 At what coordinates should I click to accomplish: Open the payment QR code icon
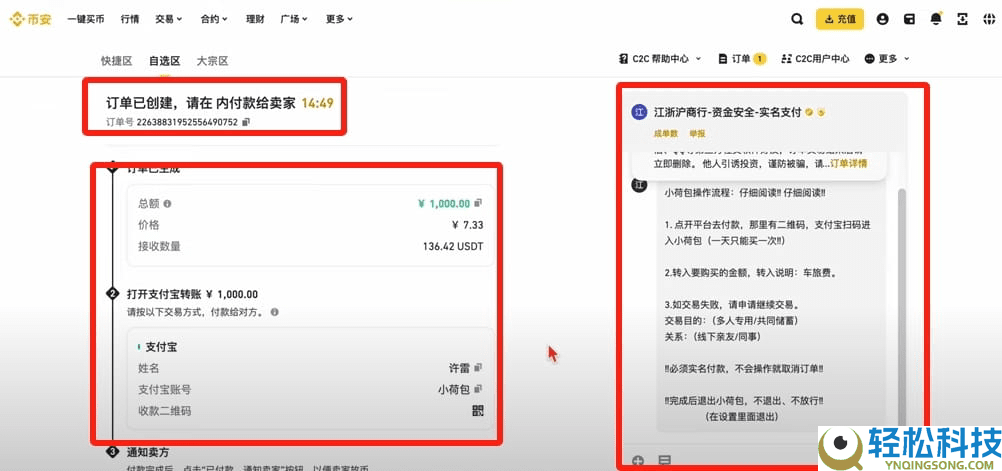pos(477,410)
